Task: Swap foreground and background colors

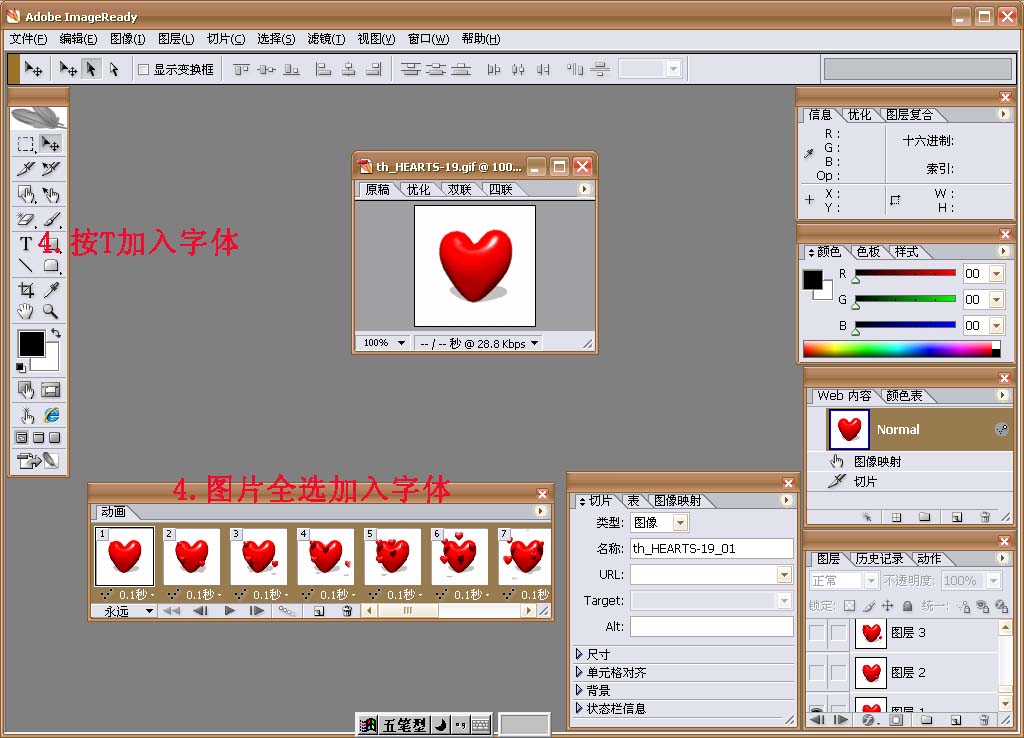Action: (56, 333)
